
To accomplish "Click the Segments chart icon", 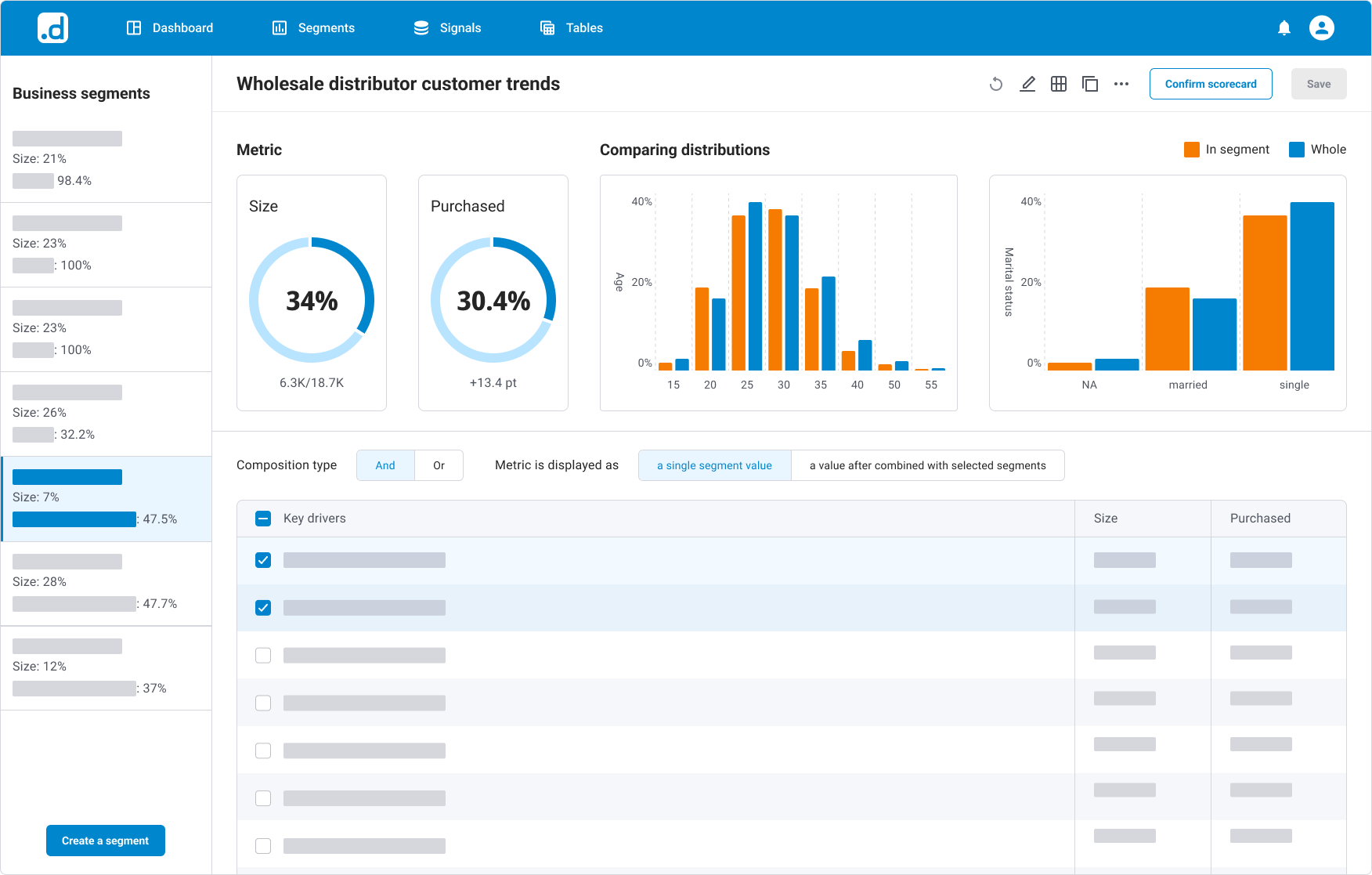I will coord(280,28).
